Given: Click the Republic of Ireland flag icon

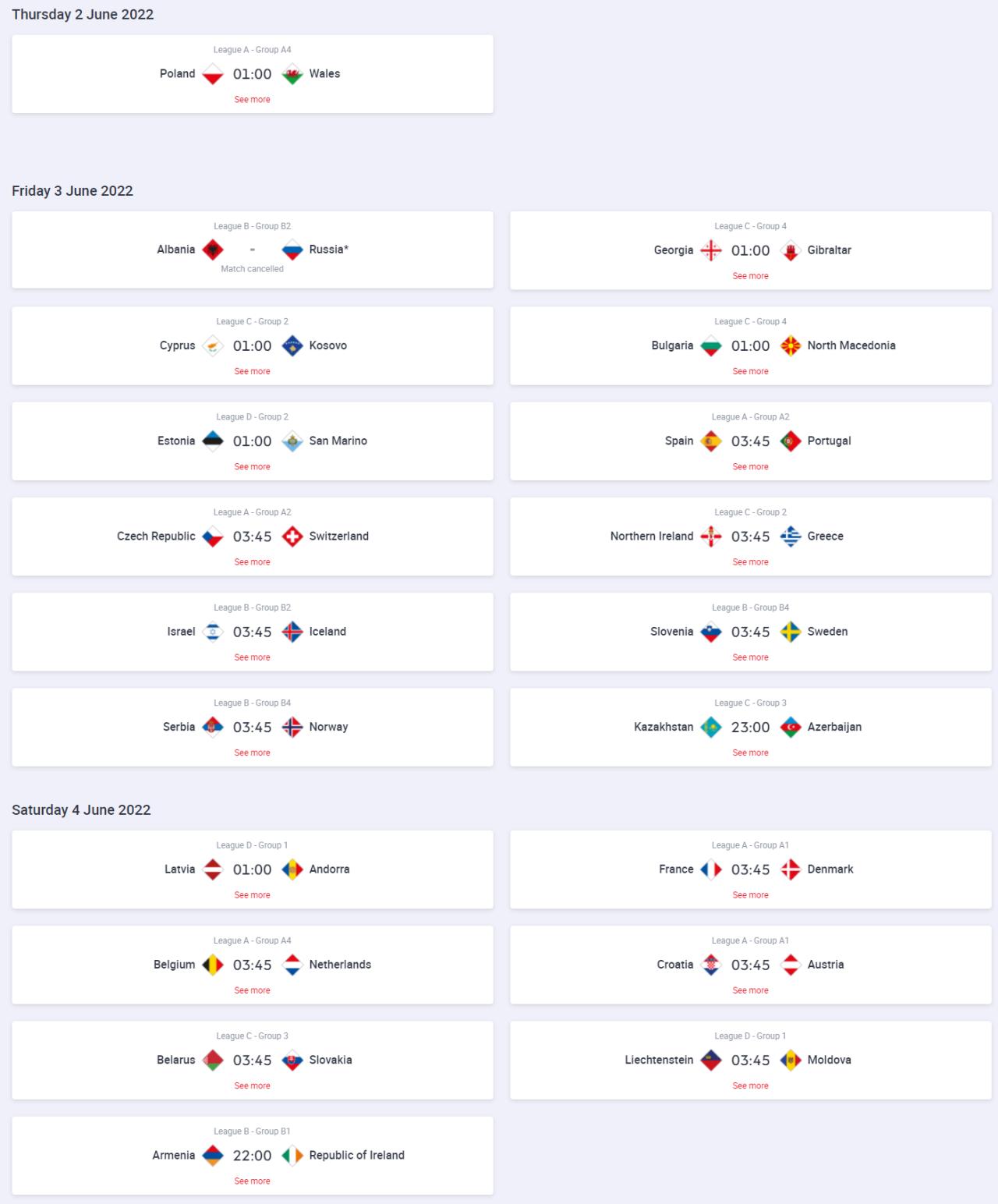Looking at the screenshot, I should (292, 1156).
